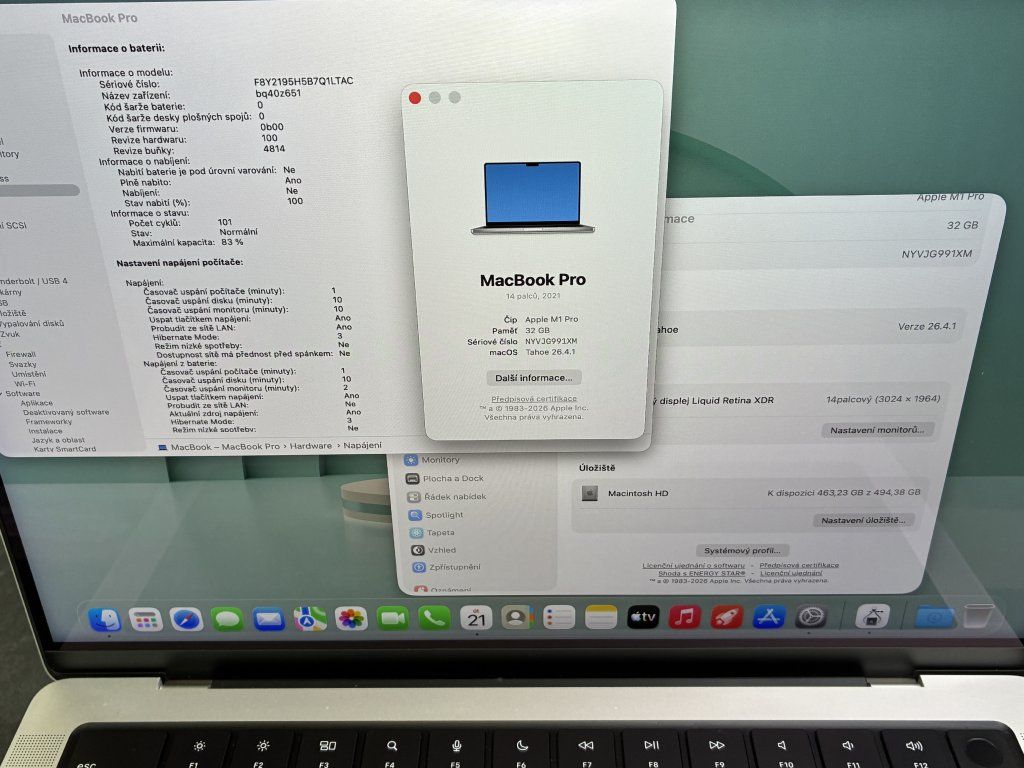
Task: Open the App Store icon
Action: pos(769,616)
